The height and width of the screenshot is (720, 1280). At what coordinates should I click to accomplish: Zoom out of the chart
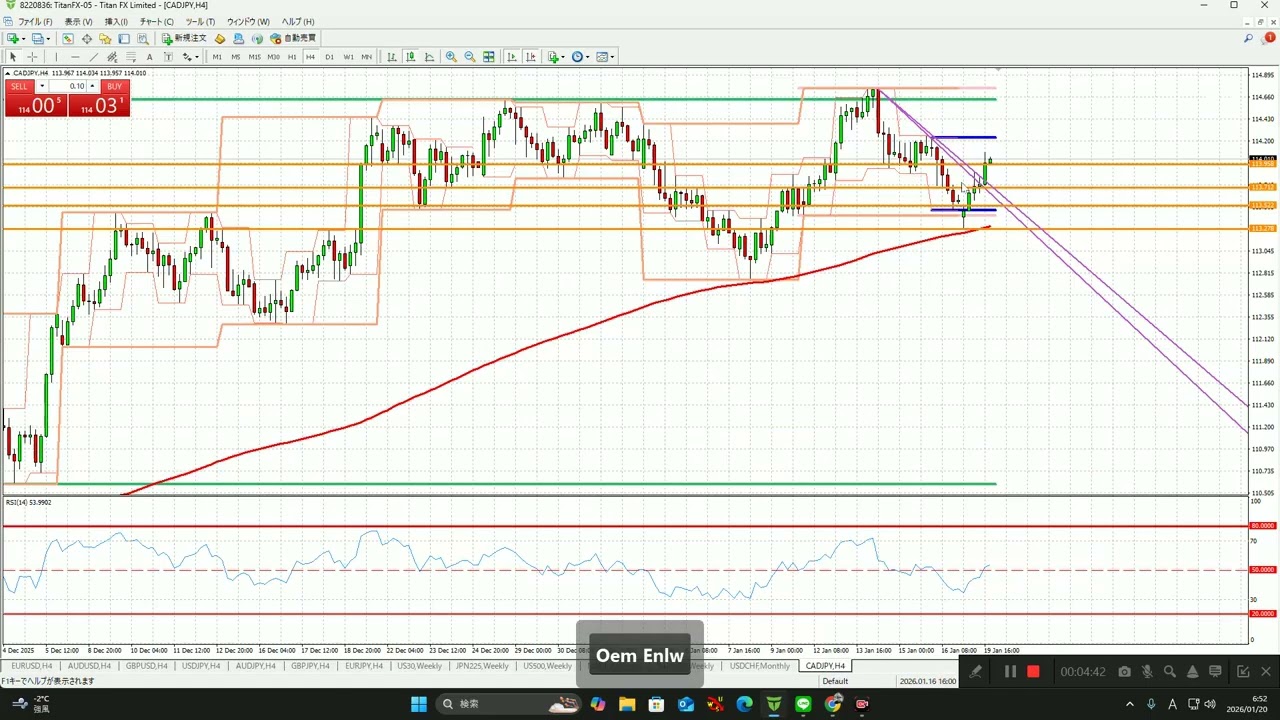[470, 57]
